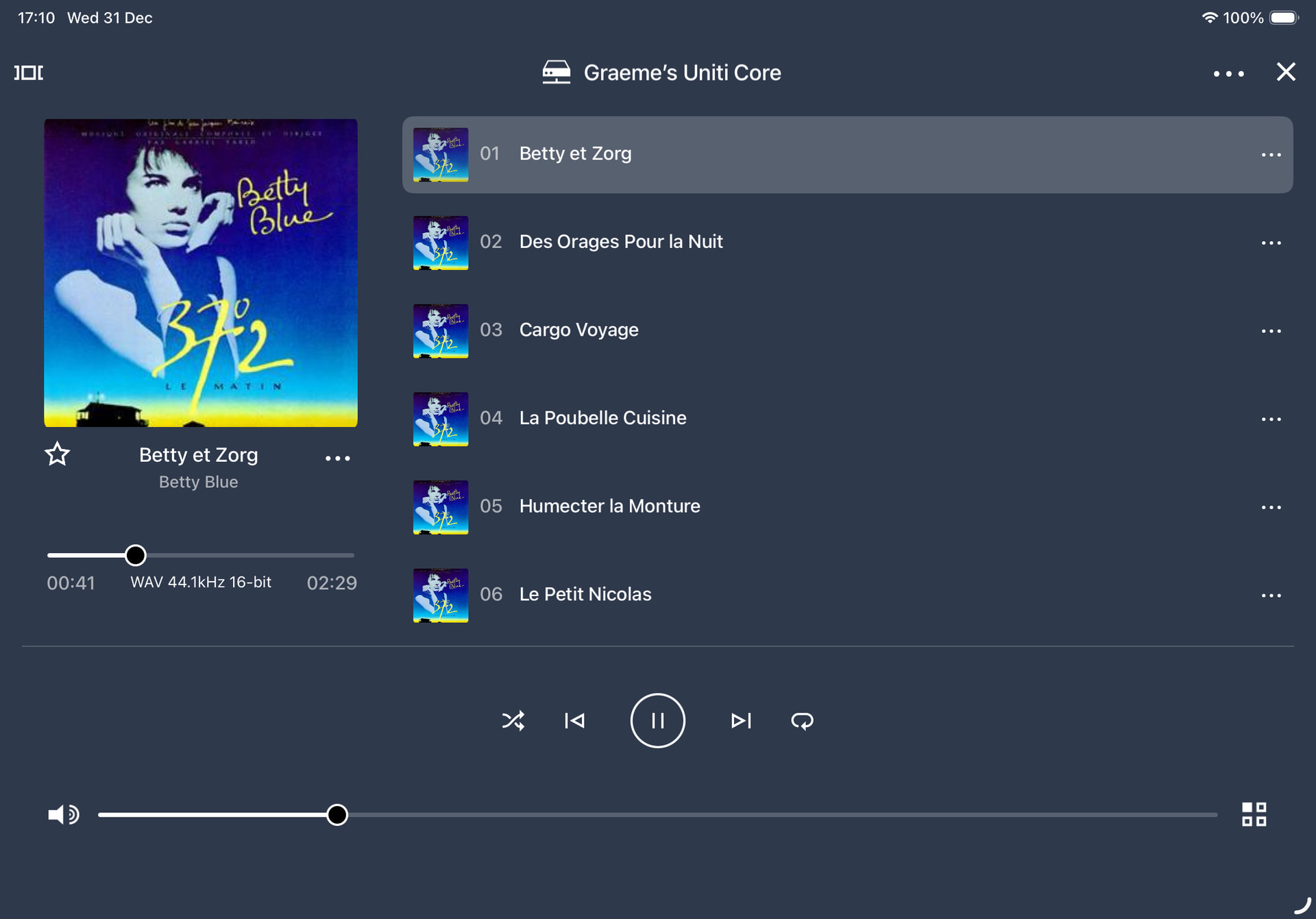The image size is (1316, 919).
Task: Tap the large Betty Blue album artwork
Action: (x=201, y=273)
